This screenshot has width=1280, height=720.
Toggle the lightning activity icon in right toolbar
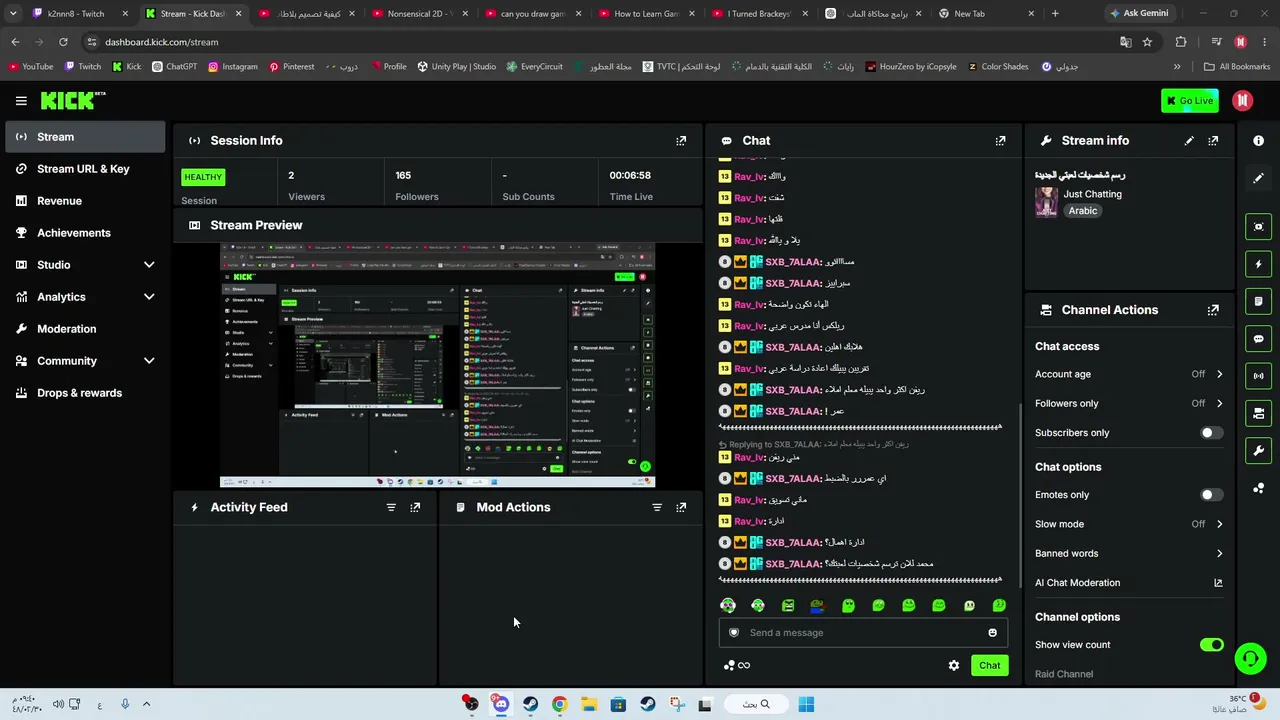1258,264
